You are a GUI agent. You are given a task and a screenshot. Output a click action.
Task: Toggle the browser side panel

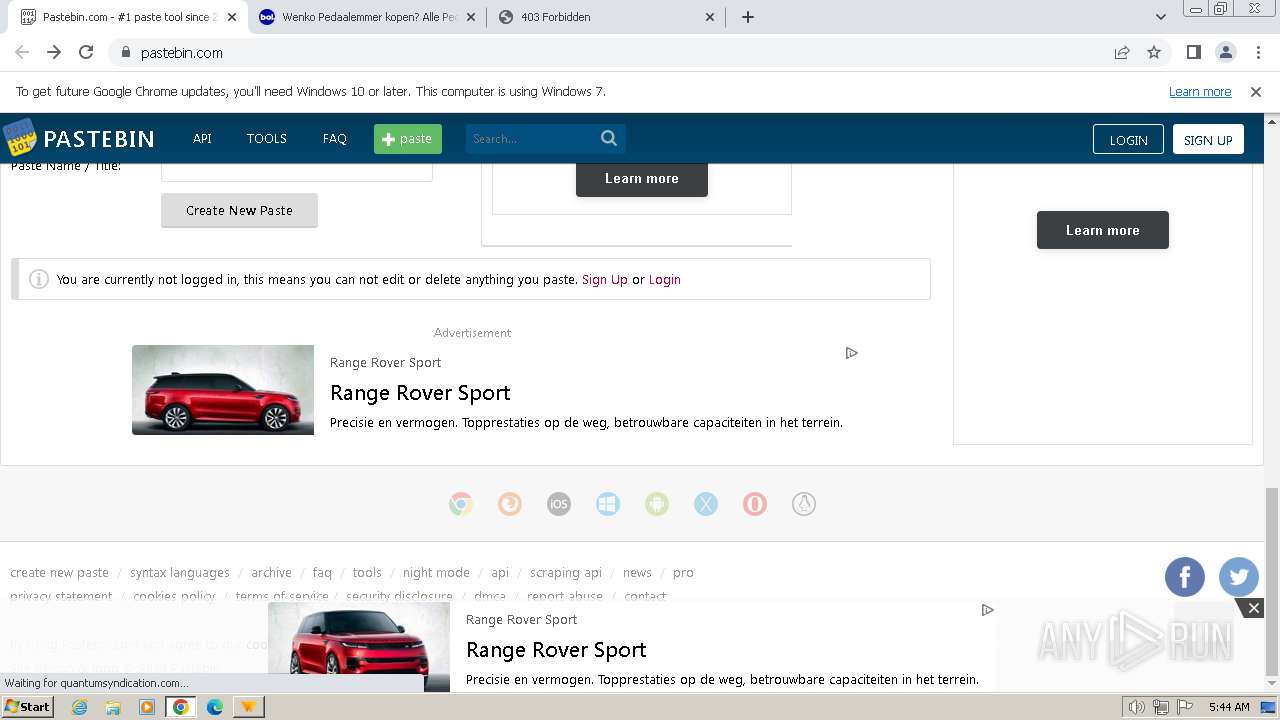(1193, 52)
